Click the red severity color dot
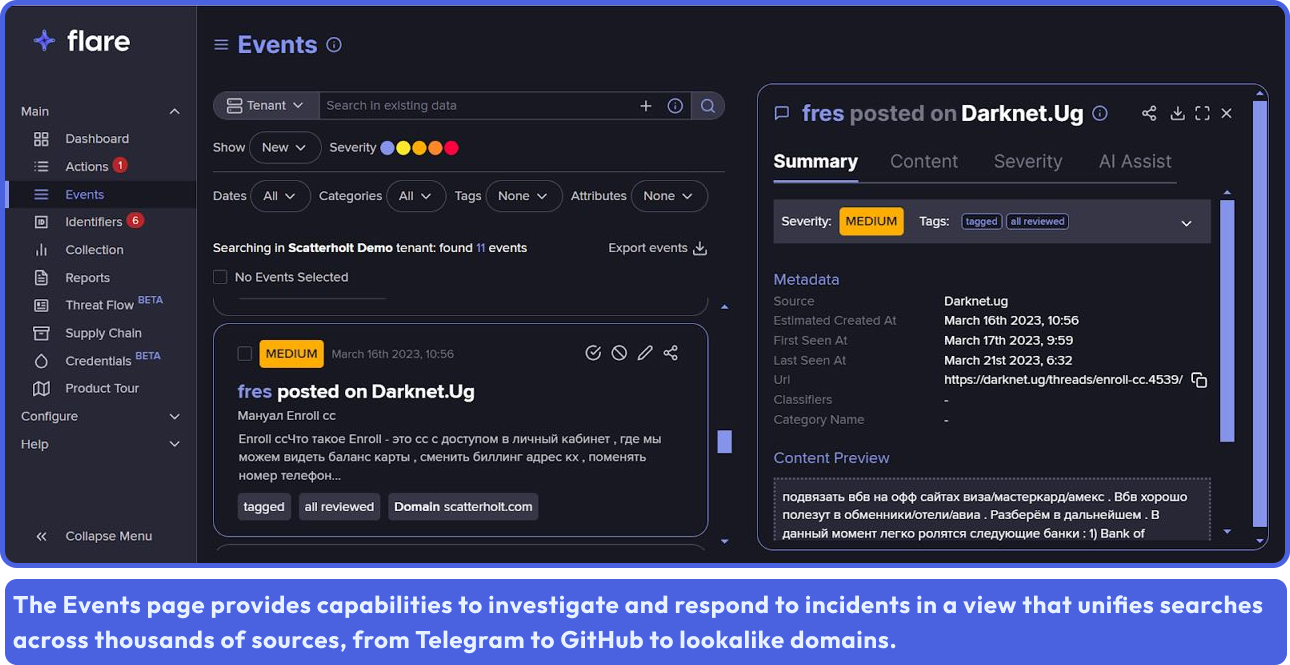The height and width of the screenshot is (665, 1290). (451, 148)
